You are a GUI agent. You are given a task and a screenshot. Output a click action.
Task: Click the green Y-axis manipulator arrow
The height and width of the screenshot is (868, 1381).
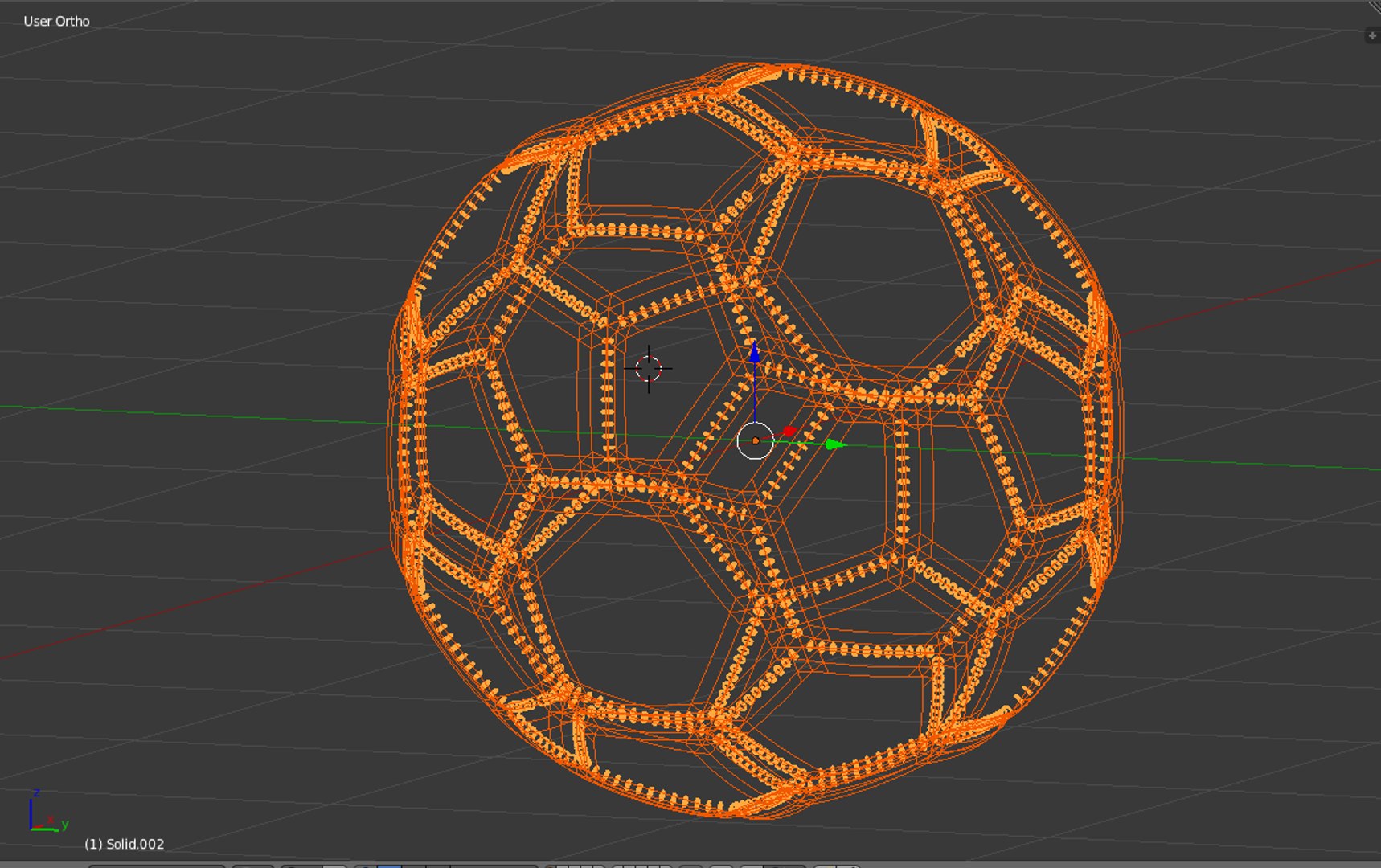pos(835,444)
